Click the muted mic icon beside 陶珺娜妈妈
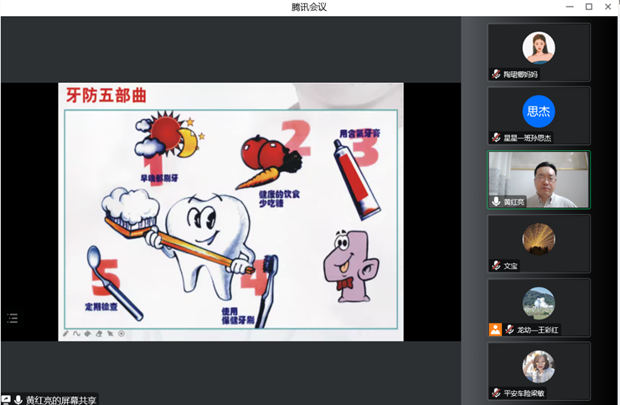The height and width of the screenshot is (405, 620). [495, 74]
